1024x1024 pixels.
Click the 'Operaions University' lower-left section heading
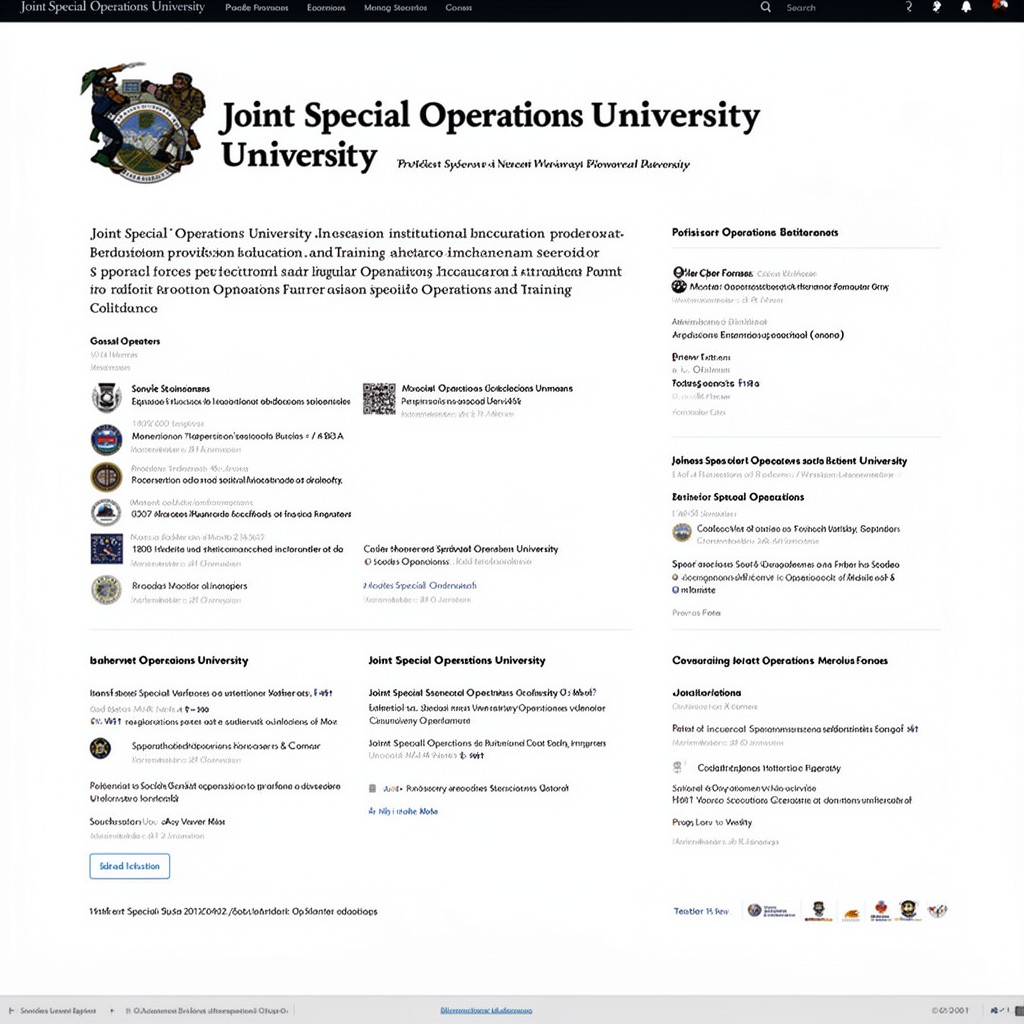pos(168,660)
